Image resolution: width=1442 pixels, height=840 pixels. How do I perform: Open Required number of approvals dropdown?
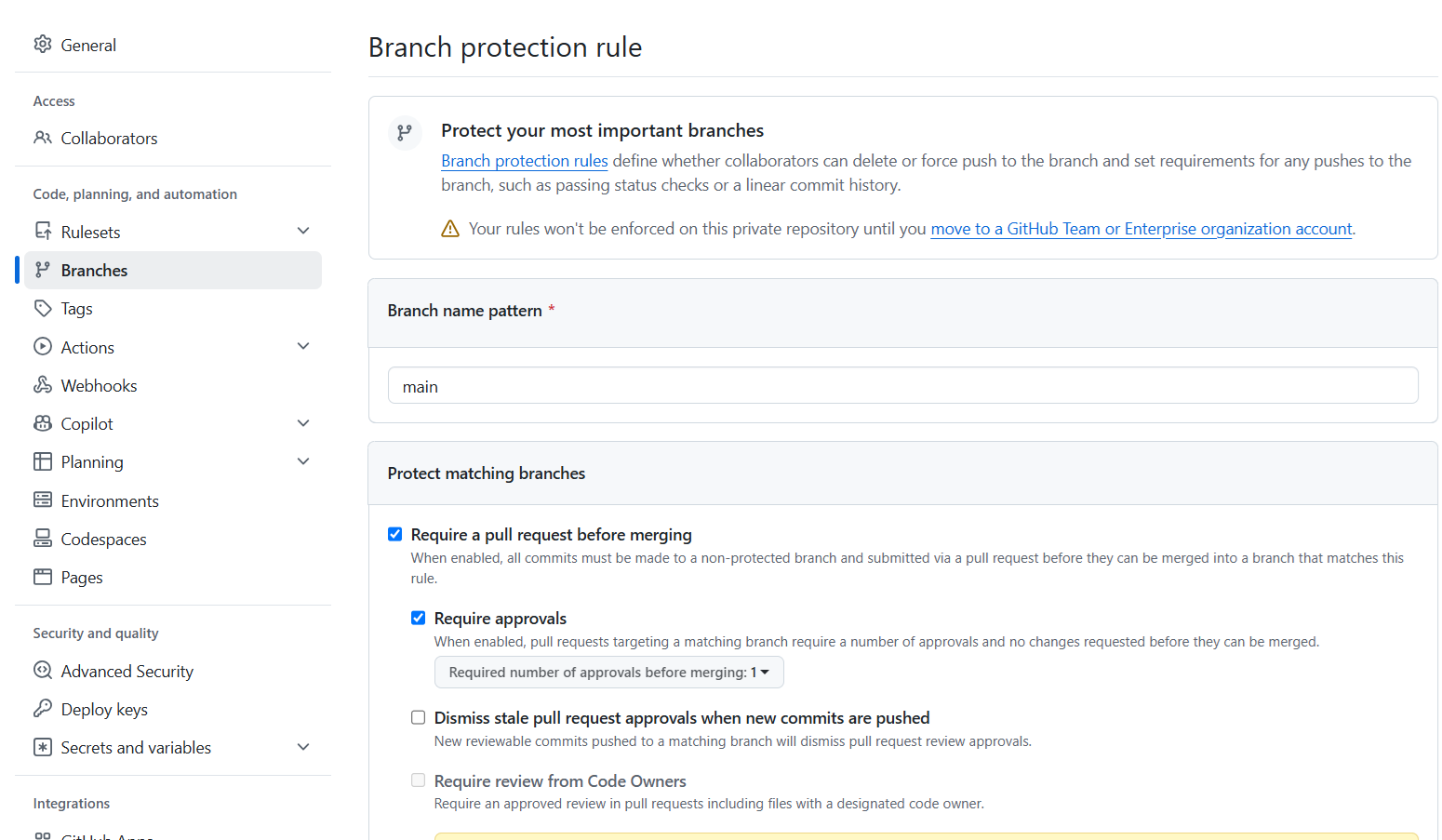pyautogui.click(x=609, y=673)
